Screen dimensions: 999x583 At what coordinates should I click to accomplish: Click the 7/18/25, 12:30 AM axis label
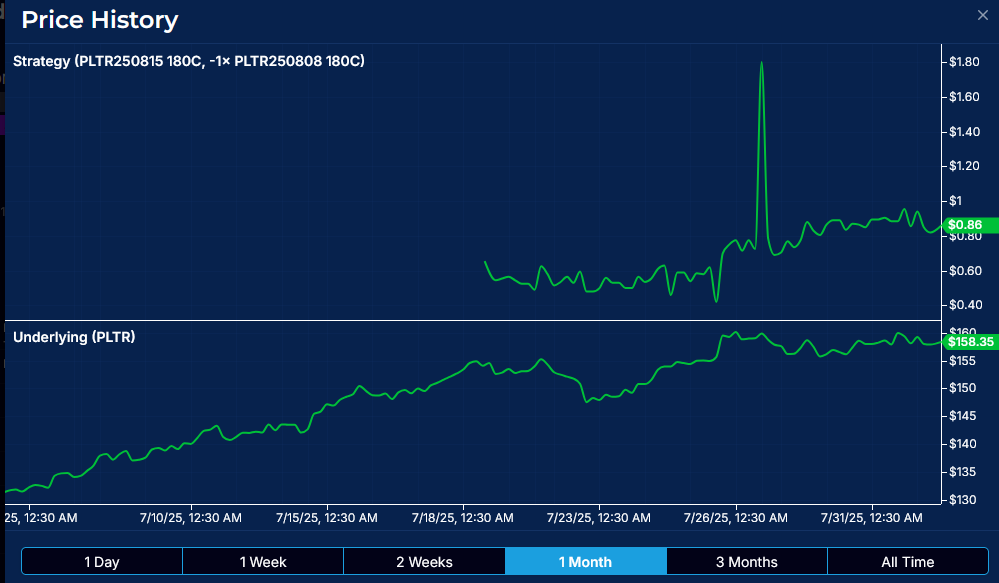[x=463, y=518]
